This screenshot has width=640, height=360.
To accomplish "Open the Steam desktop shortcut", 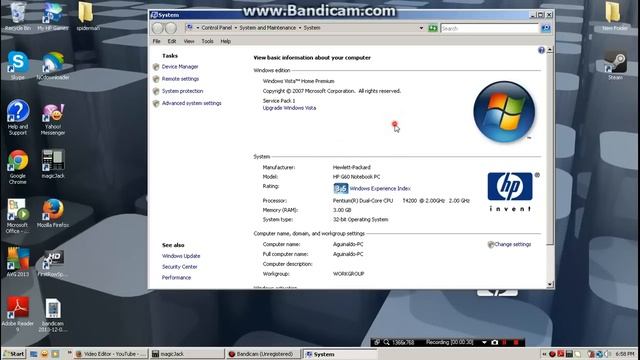I will (615, 65).
